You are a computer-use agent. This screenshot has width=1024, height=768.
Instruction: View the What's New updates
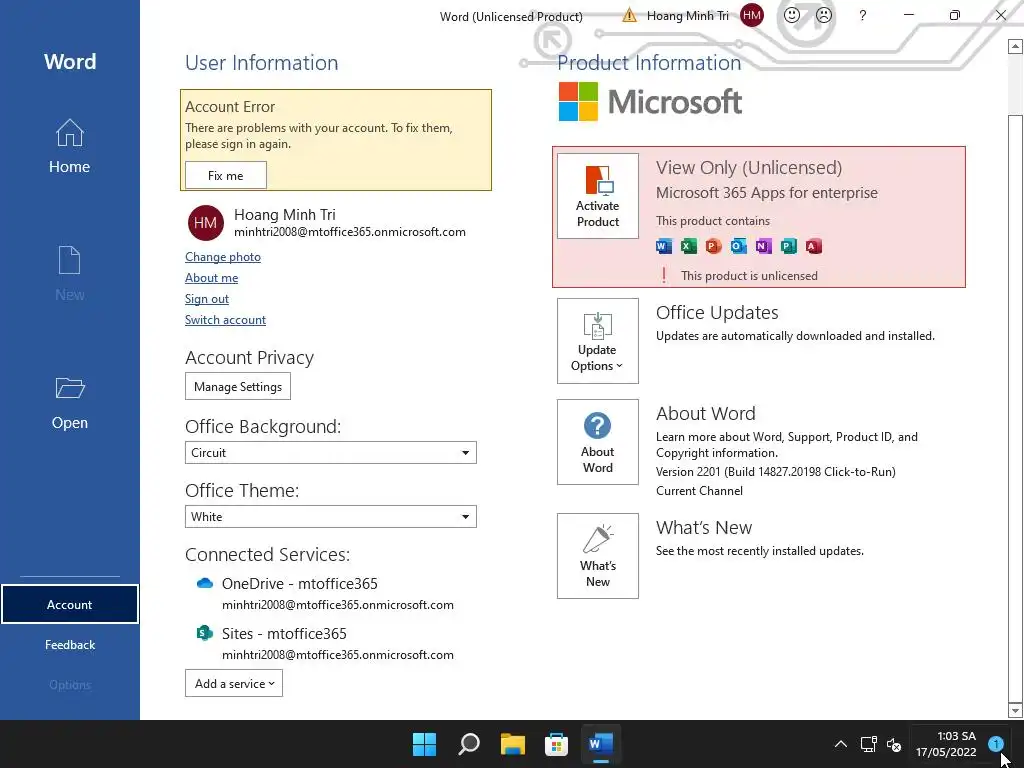point(598,556)
